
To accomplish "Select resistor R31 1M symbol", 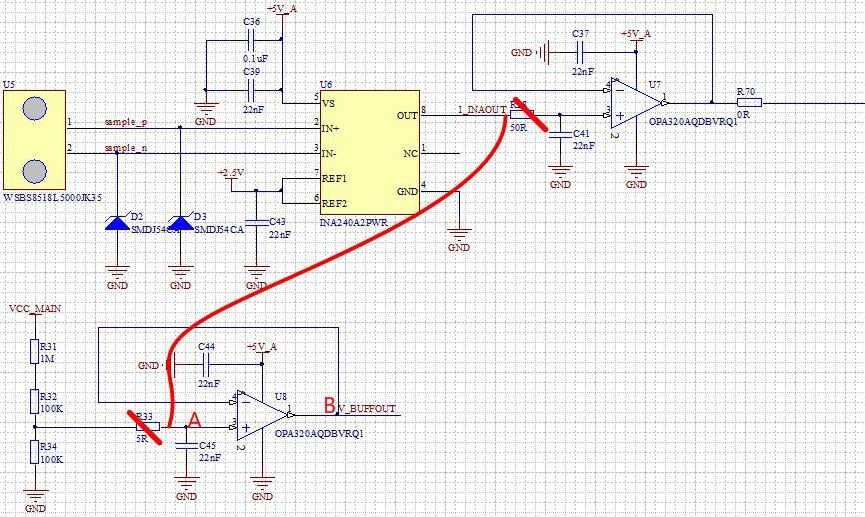I will [35, 352].
